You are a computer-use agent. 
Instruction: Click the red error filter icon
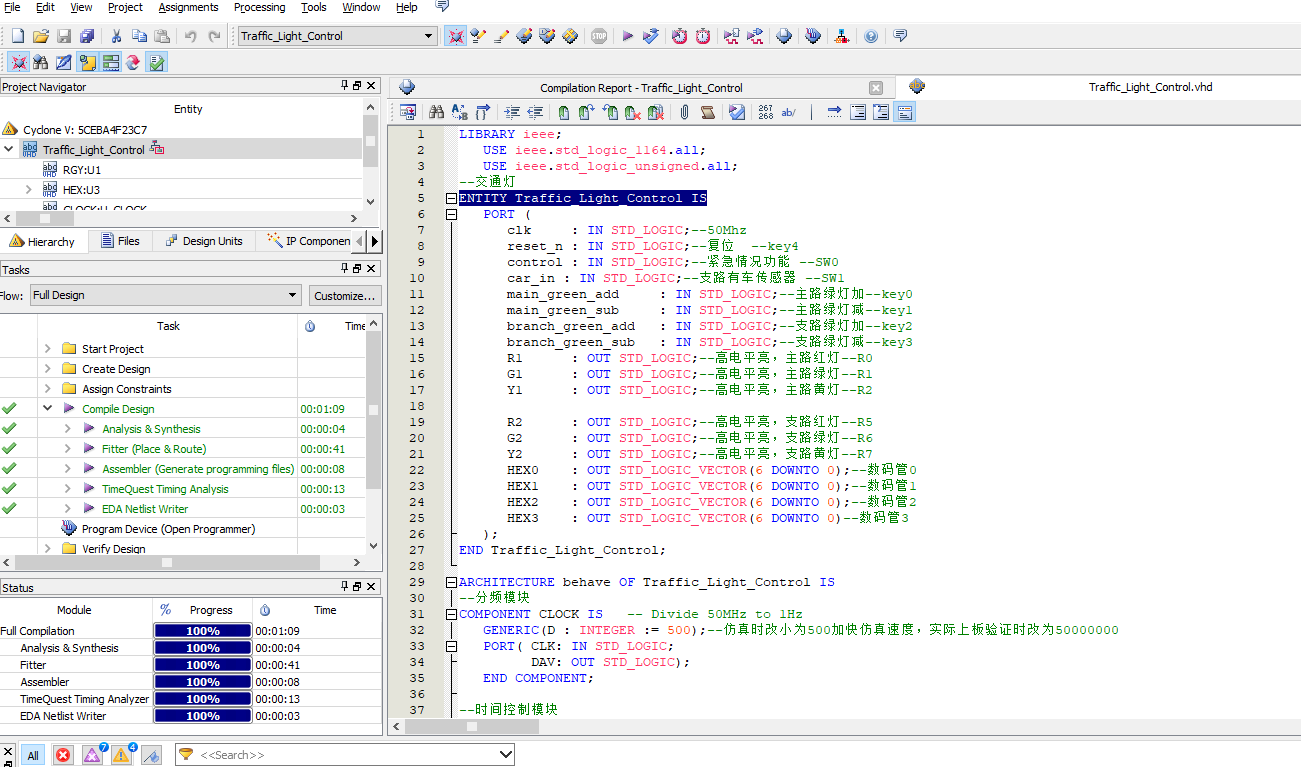[63, 755]
